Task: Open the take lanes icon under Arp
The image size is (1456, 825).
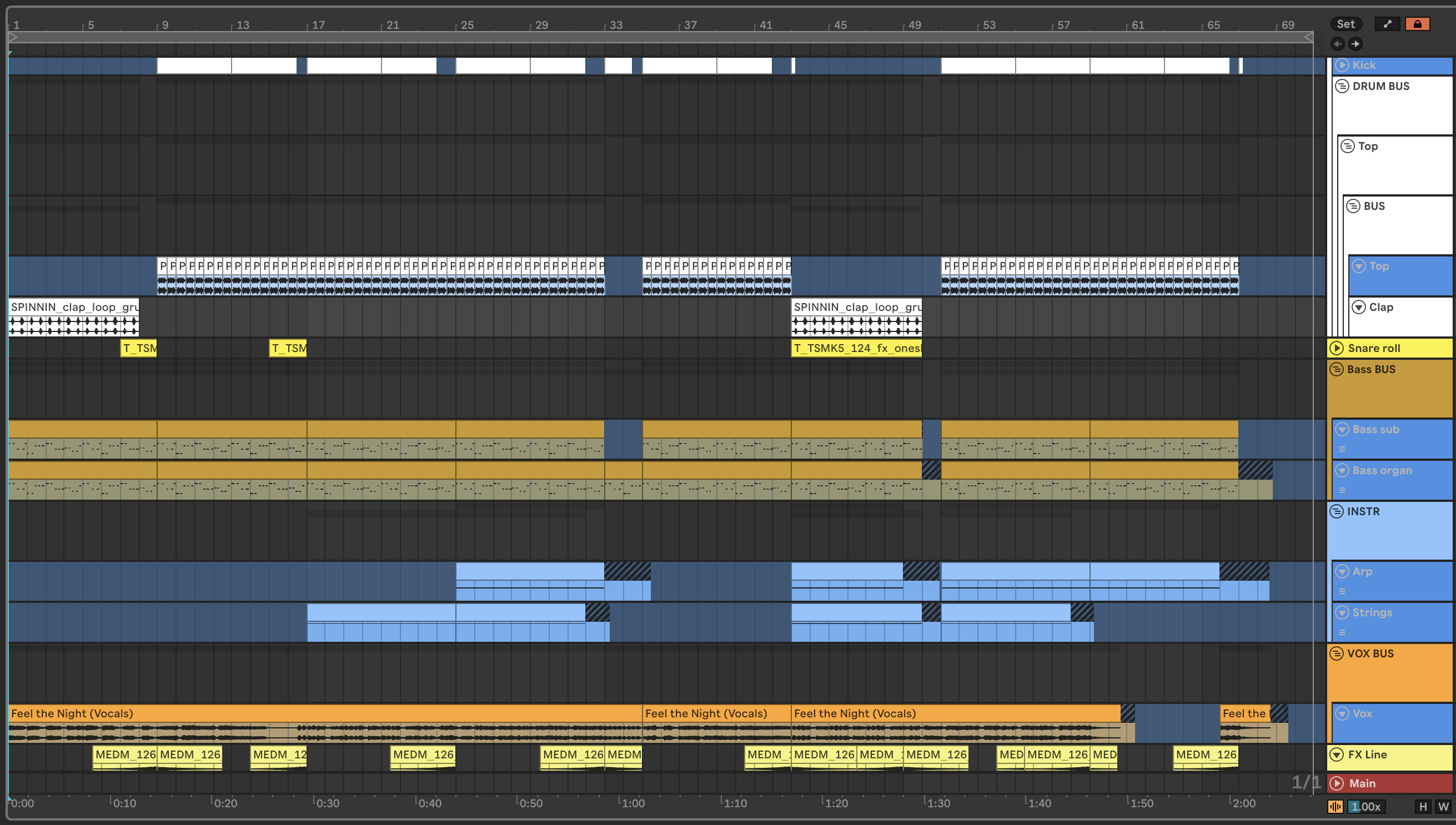Action: point(1342,592)
